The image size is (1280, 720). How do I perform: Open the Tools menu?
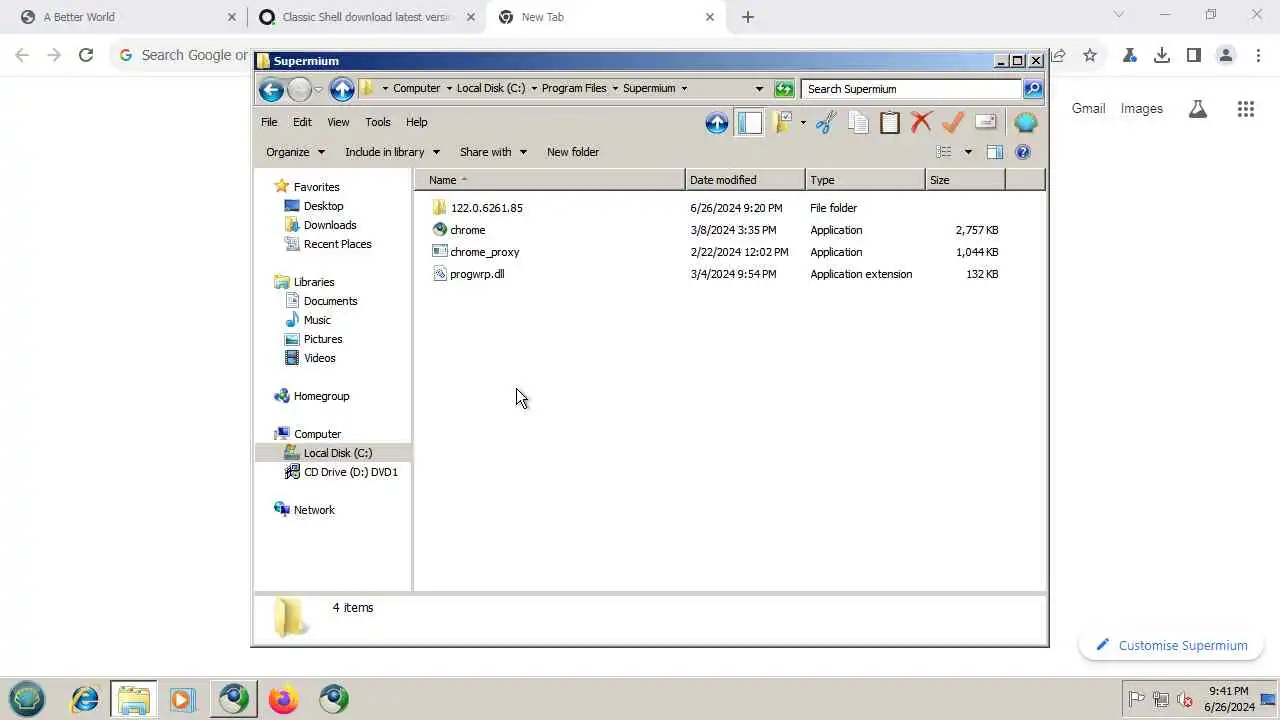[x=378, y=122]
